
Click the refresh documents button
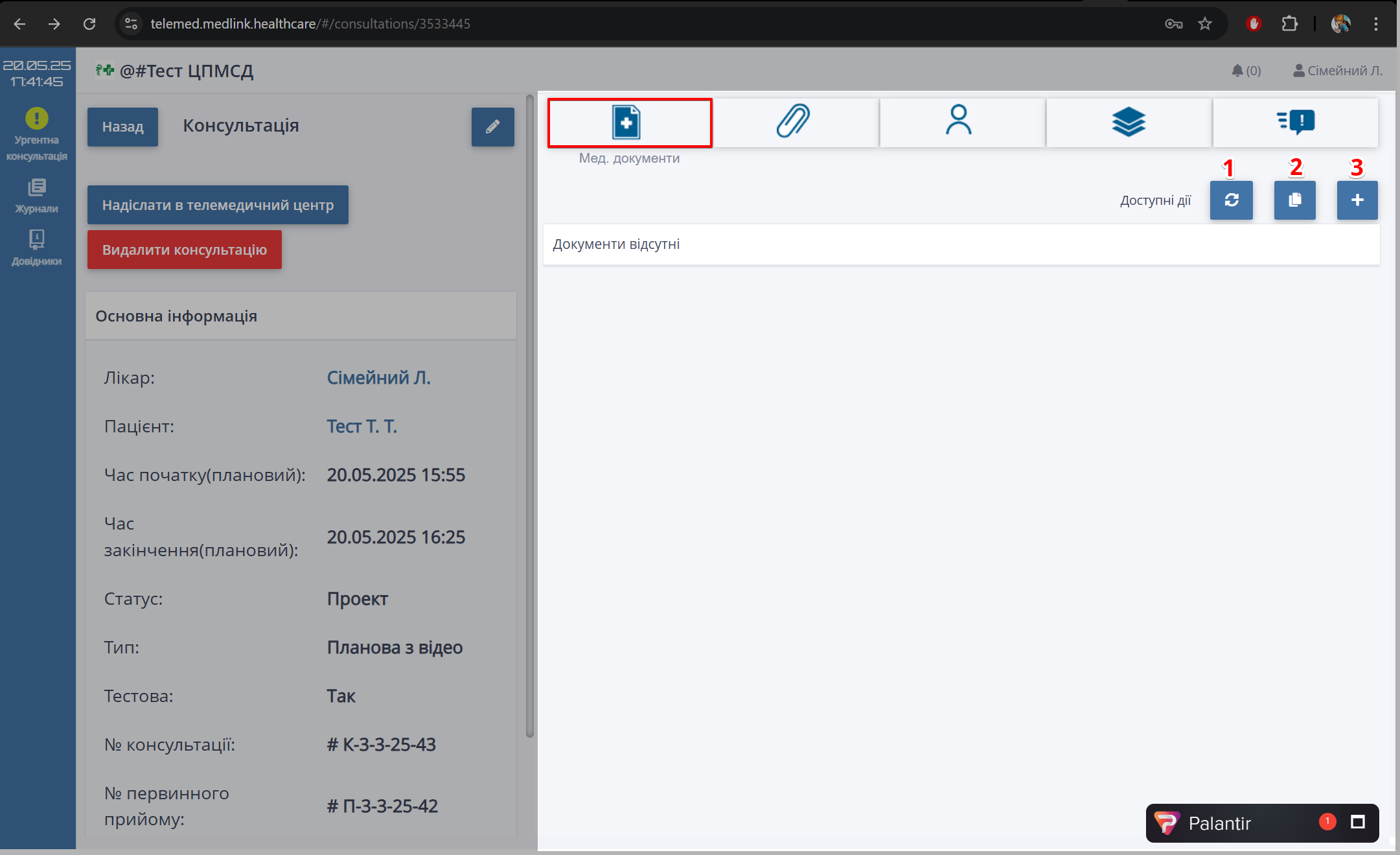tap(1231, 200)
